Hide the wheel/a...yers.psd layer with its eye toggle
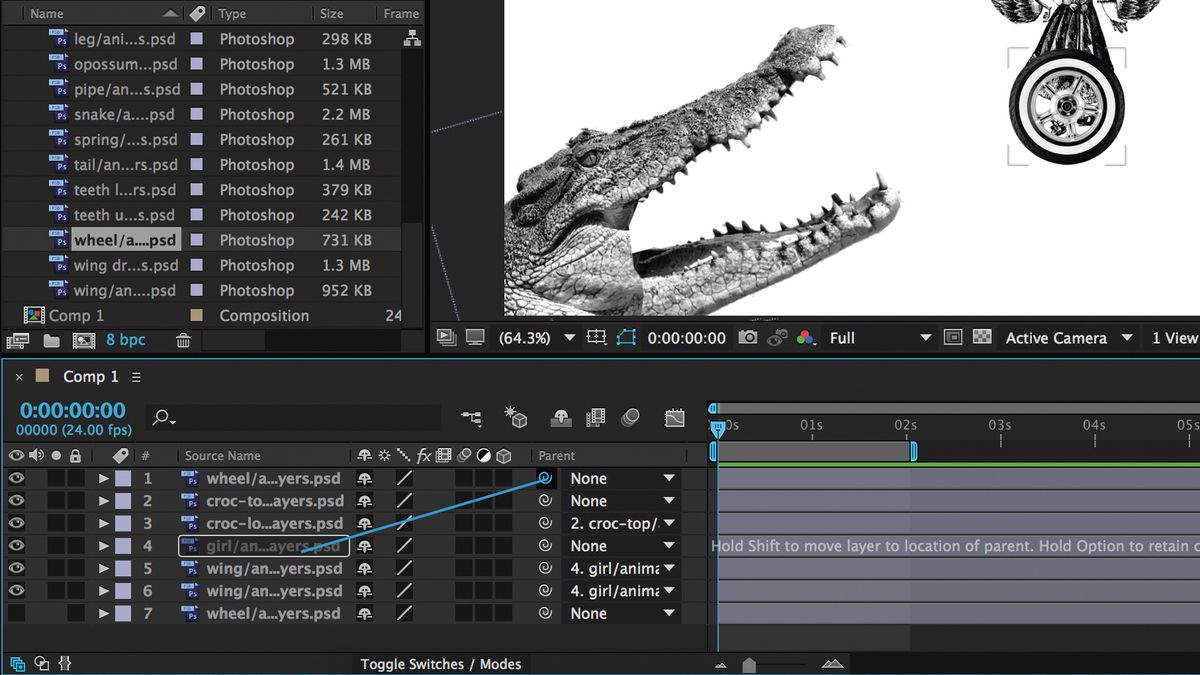 (x=14, y=478)
